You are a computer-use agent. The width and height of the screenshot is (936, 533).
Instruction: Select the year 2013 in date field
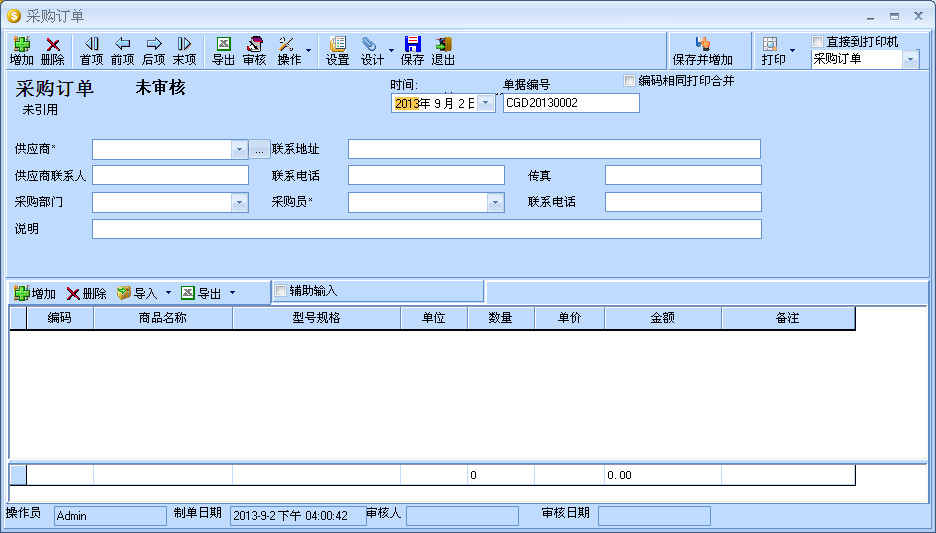[407, 103]
